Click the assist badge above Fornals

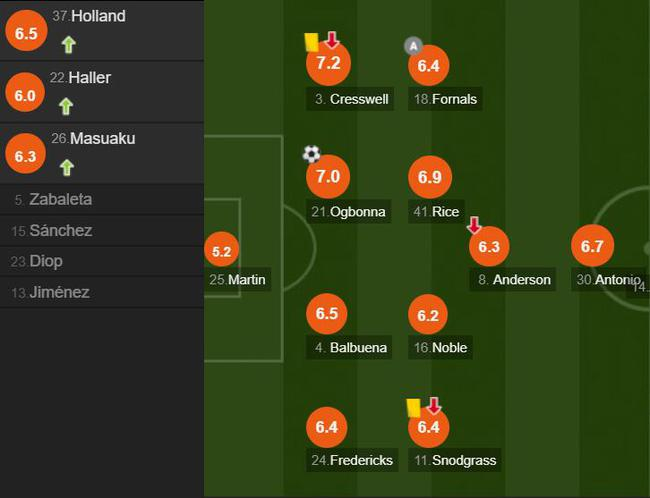pos(414,45)
